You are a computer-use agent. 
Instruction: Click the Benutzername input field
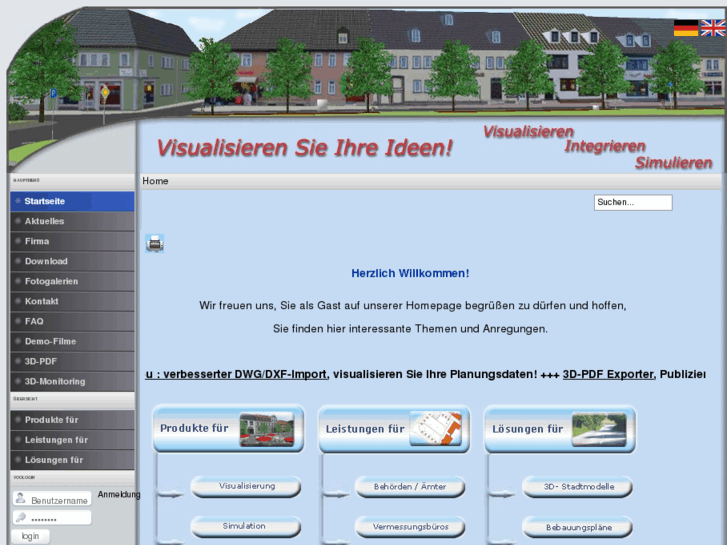point(52,499)
